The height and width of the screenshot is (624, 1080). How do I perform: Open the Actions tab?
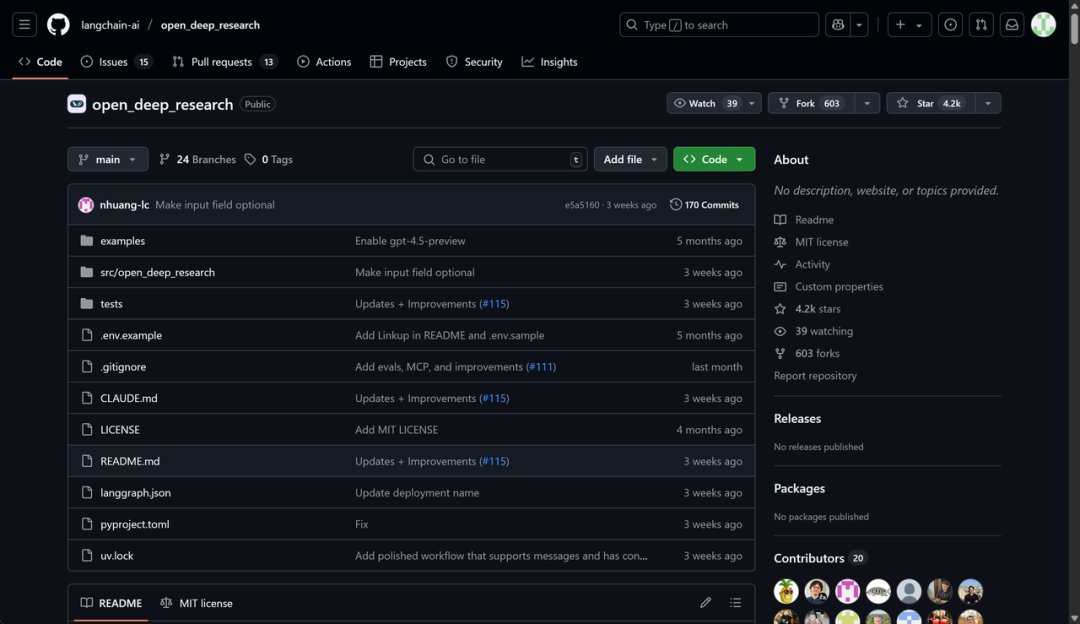pyautogui.click(x=324, y=62)
